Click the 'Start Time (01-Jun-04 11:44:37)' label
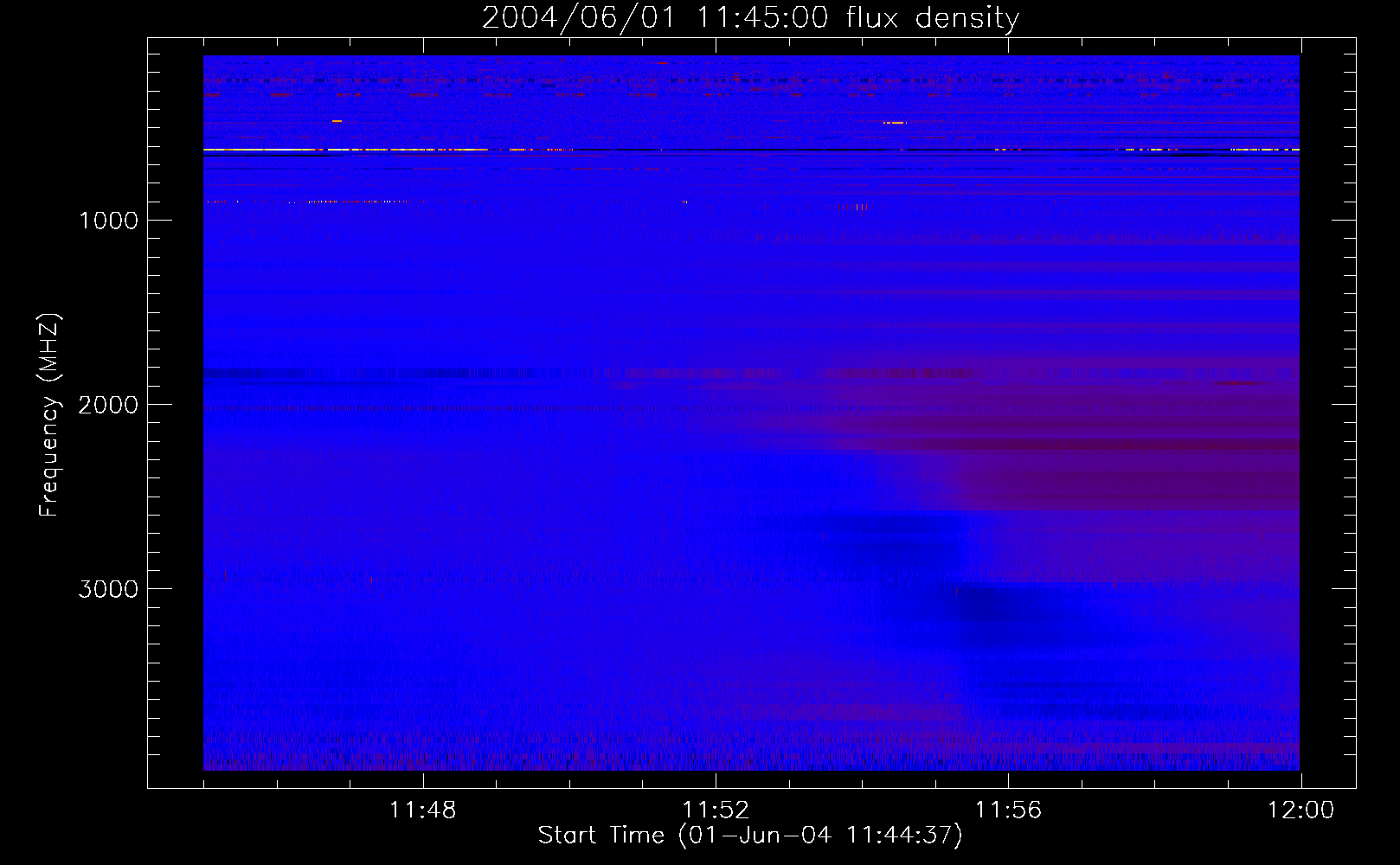This screenshot has height=865, width=1400. pyautogui.click(x=750, y=835)
